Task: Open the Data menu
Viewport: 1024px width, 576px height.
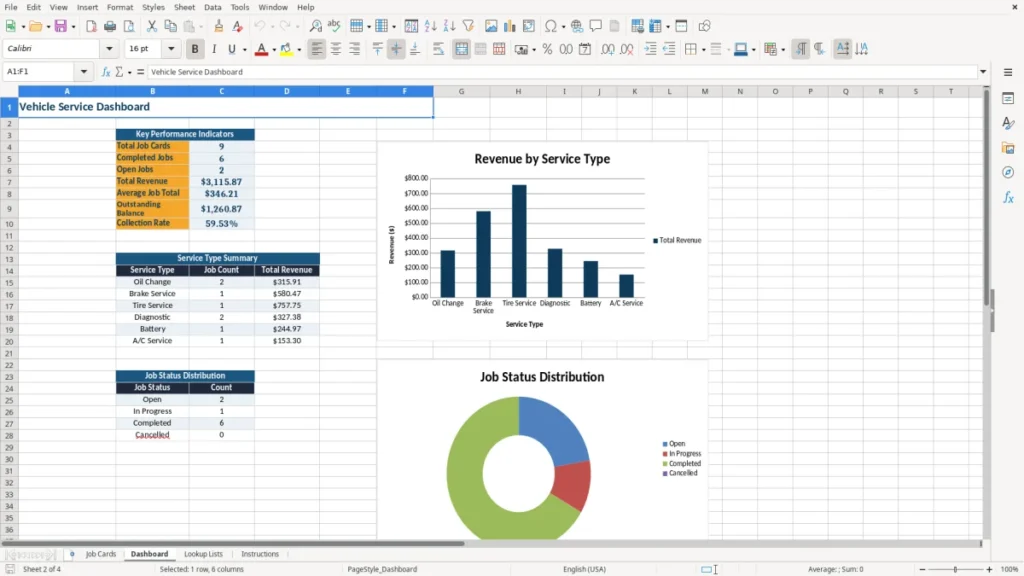Action: [212, 7]
